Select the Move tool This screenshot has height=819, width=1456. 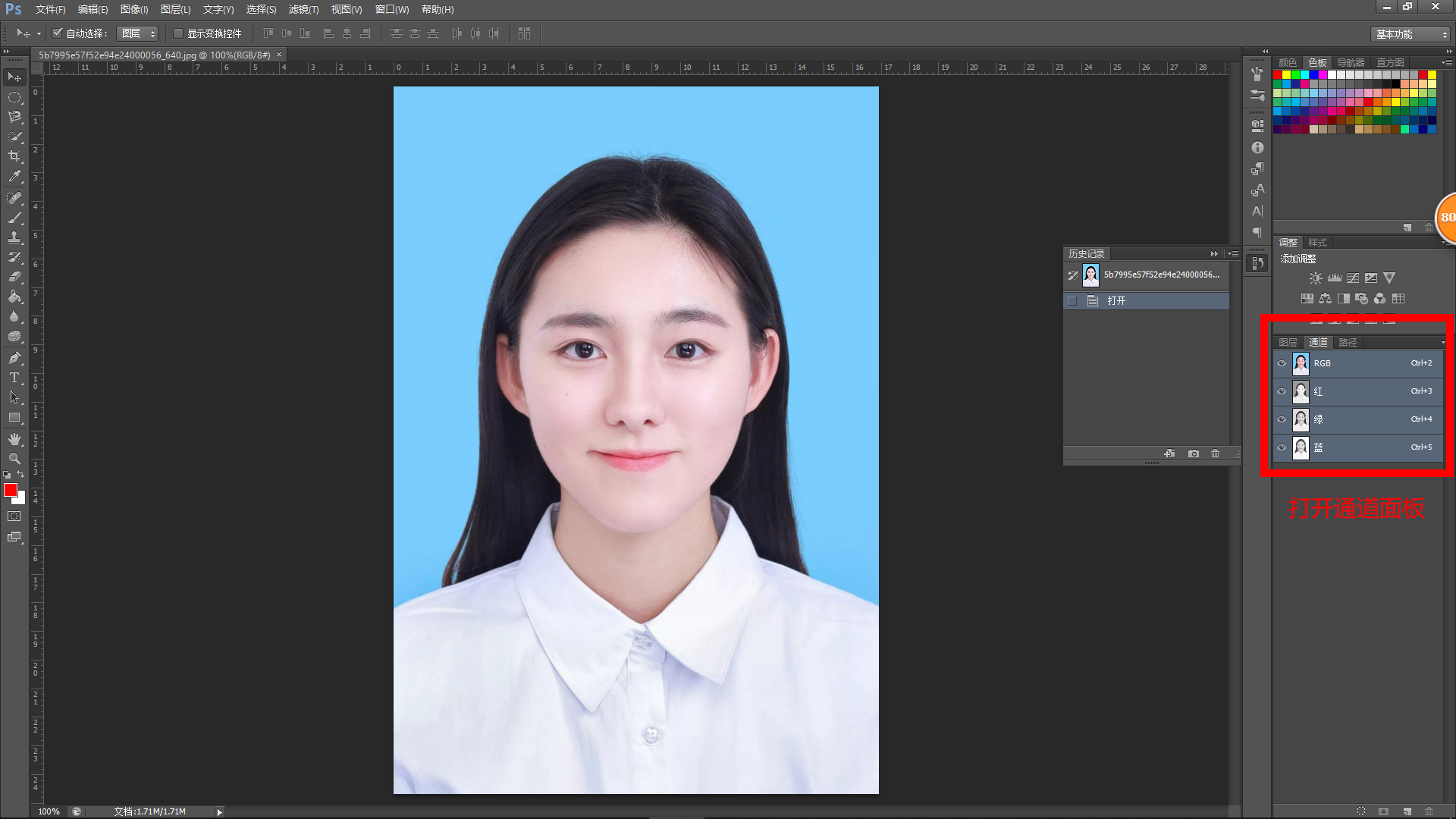click(14, 77)
